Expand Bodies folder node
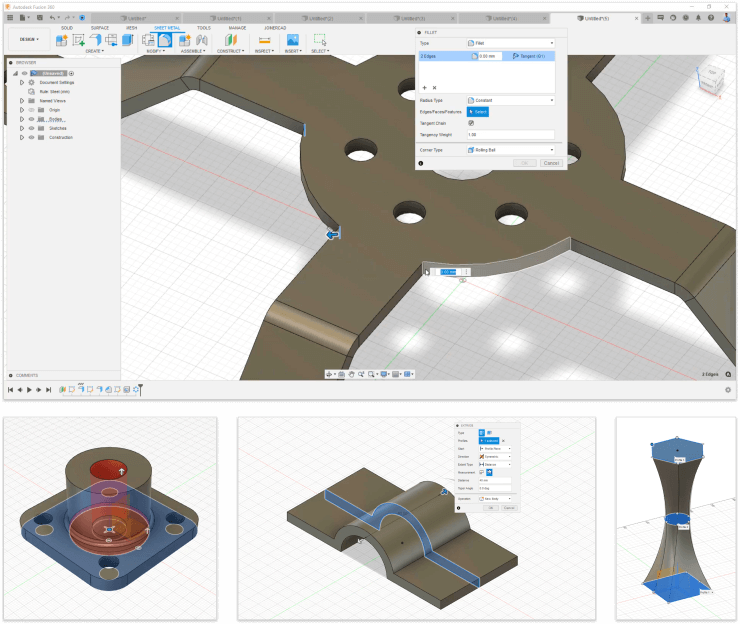Image resolution: width=740 pixels, height=624 pixels. 22,119
